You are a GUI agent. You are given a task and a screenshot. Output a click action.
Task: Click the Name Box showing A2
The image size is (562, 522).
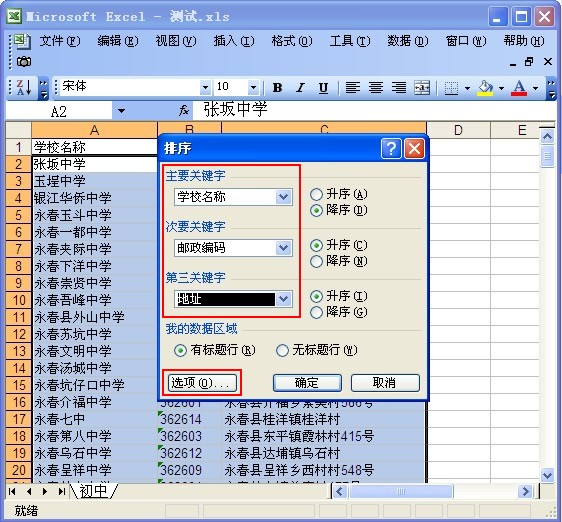tap(59, 111)
